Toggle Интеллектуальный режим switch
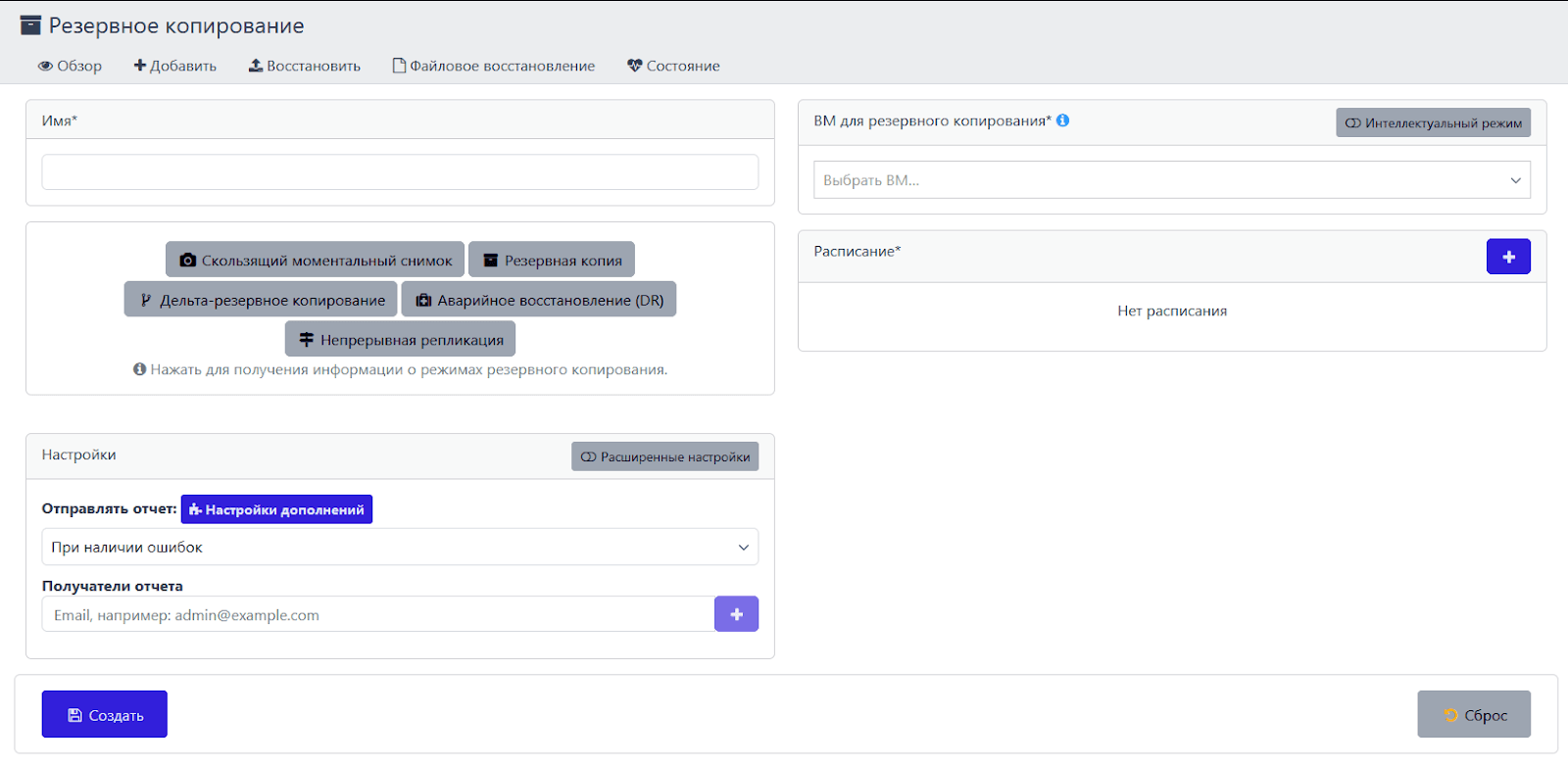Viewport: 1568px width, 766px height. 1432,122
